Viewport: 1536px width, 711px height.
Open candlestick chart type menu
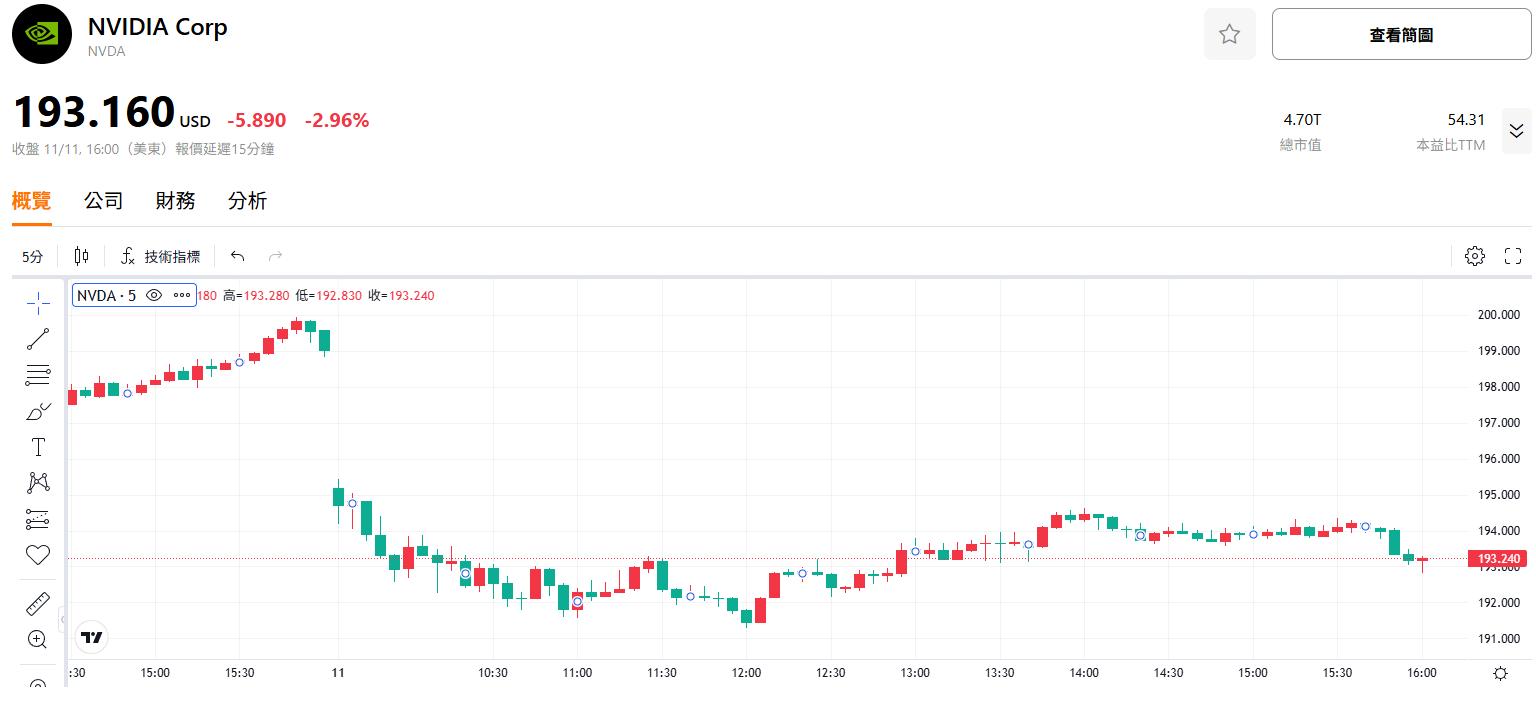tap(82, 256)
